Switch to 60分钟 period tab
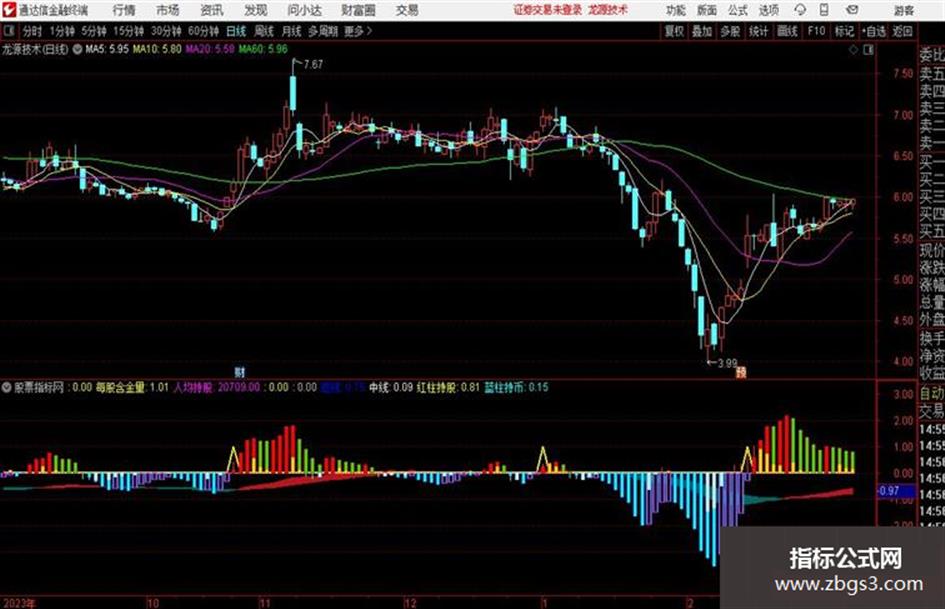This screenshot has height=609, width=945. (x=204, y=31)
